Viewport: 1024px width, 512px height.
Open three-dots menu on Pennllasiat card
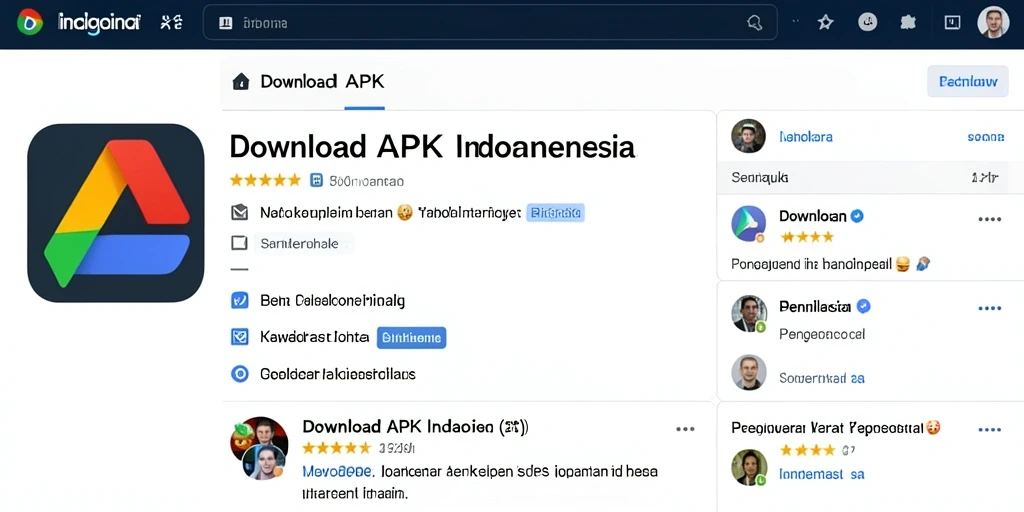pyautogui.click(x=989, y=308)
